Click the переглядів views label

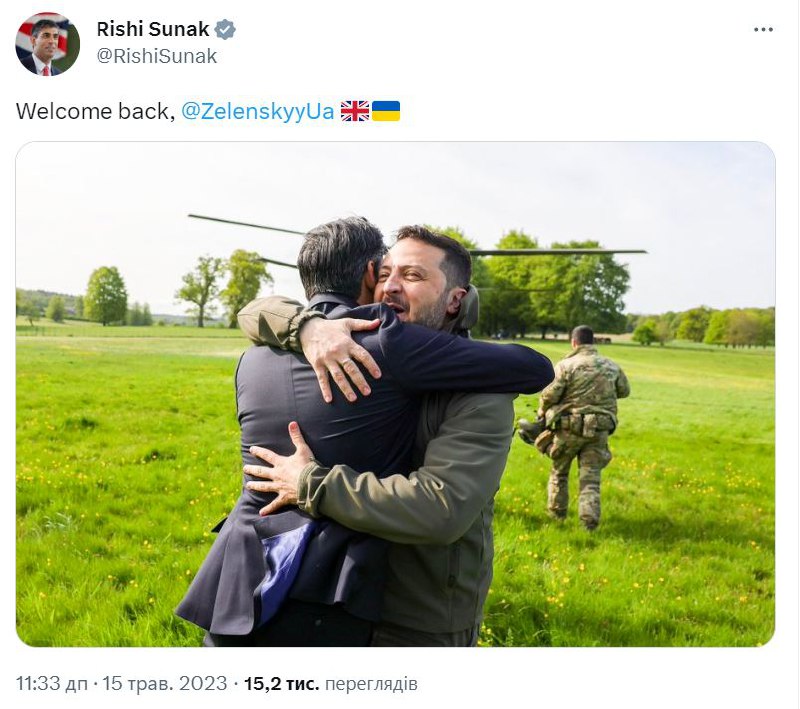(x=371, y=683)
